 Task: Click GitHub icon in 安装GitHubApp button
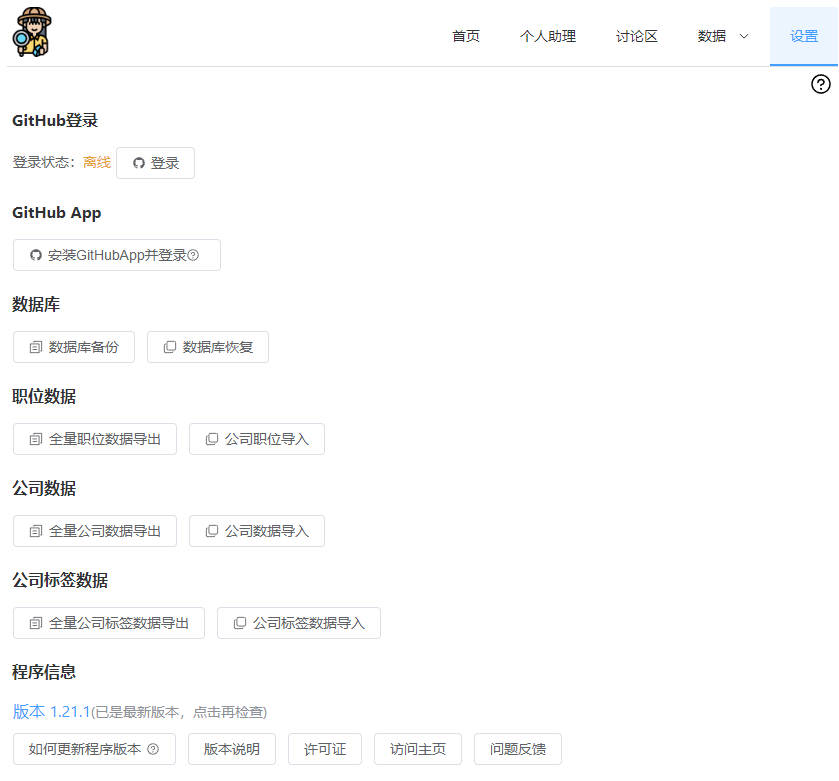click(x=36, y=255)
